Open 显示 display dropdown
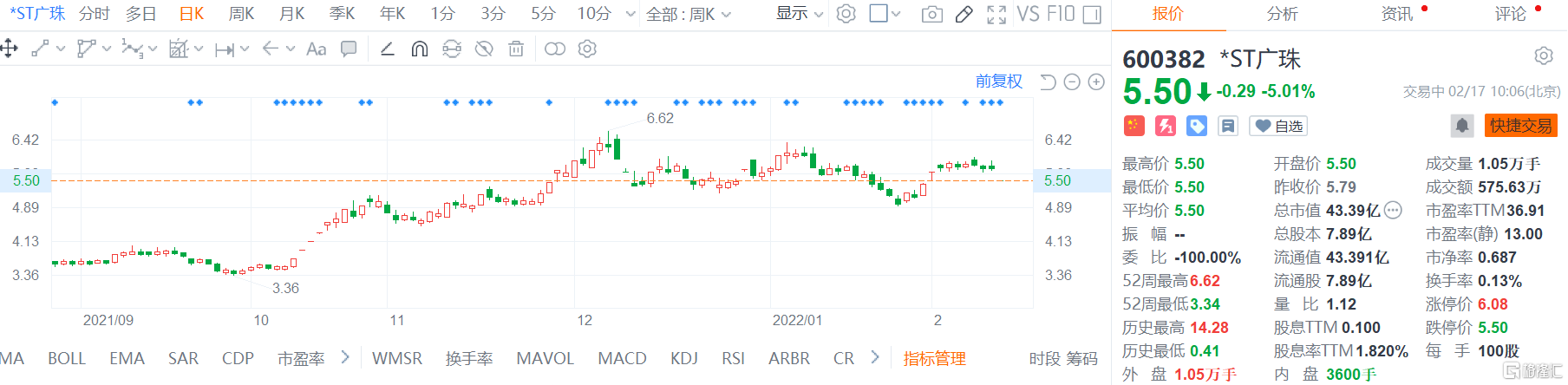 point(800,14)
